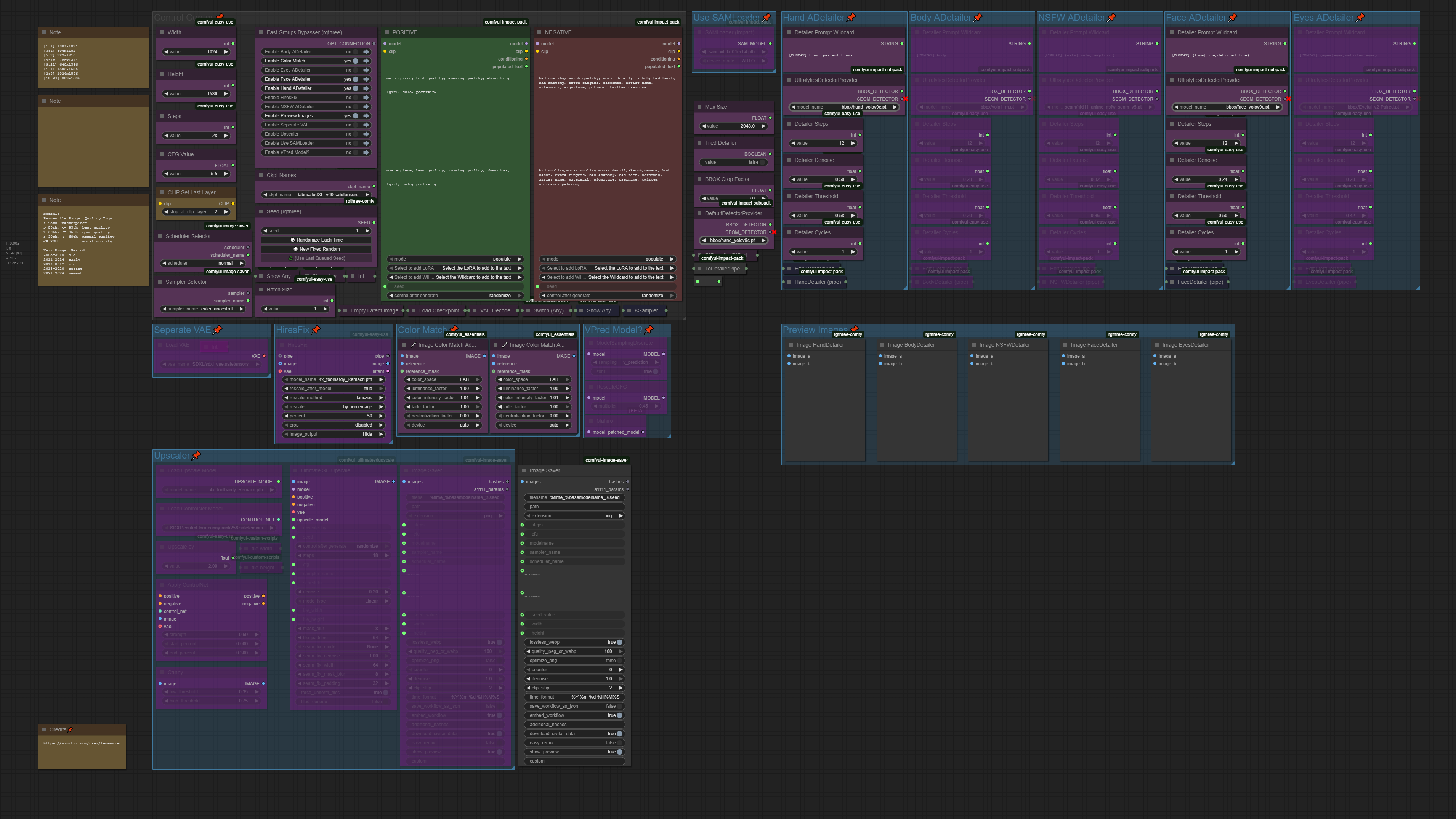This screenshot has height=819, width=1456.
Task: Click arrow icon beside Enable Body ADetailer
Action: click(x=366, y=51)
